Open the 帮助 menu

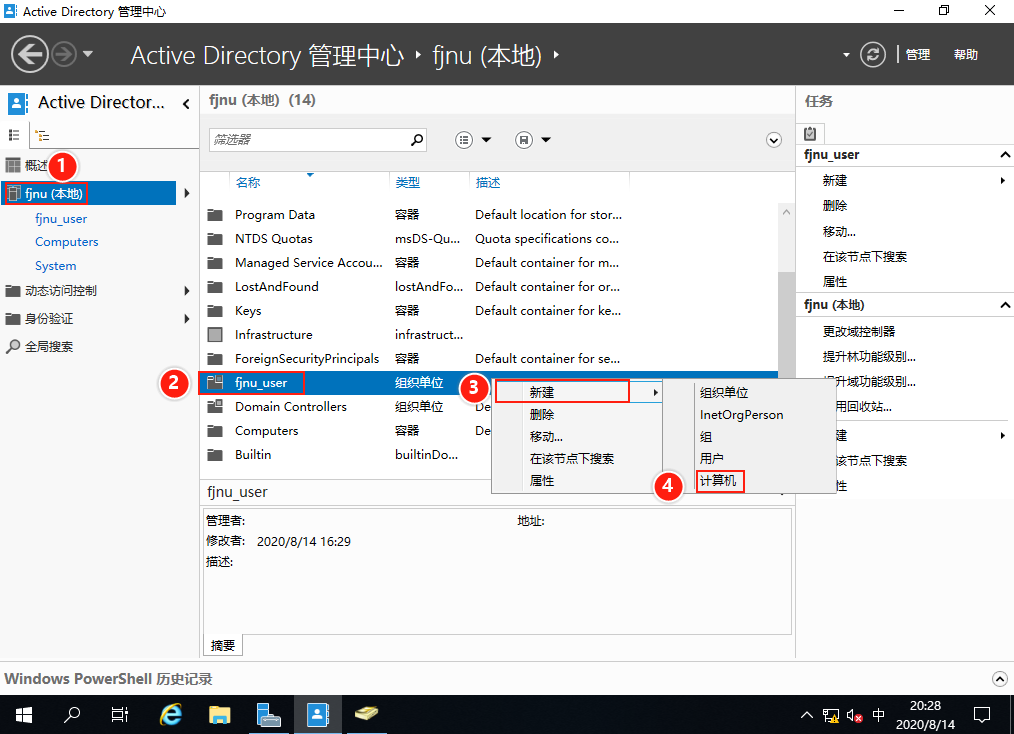tap(965, 55)
